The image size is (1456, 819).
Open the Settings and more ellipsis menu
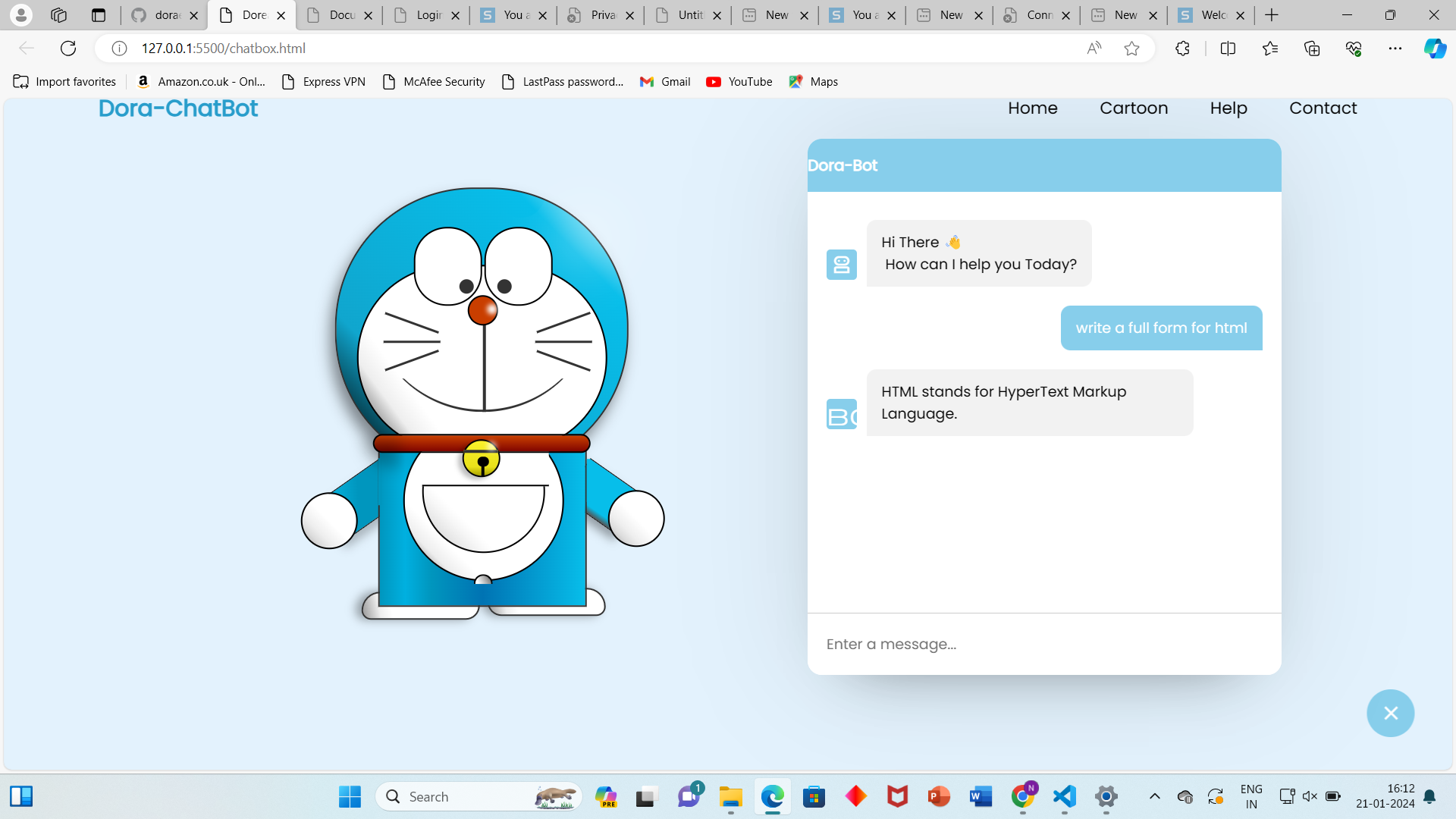point(1395,49)
